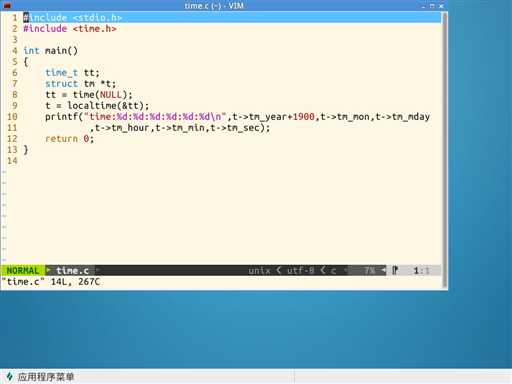Place cursor on #include <time.h> line
Image resolution: width=512 pixels, height=384 pixels.
[x=70, y=29]
